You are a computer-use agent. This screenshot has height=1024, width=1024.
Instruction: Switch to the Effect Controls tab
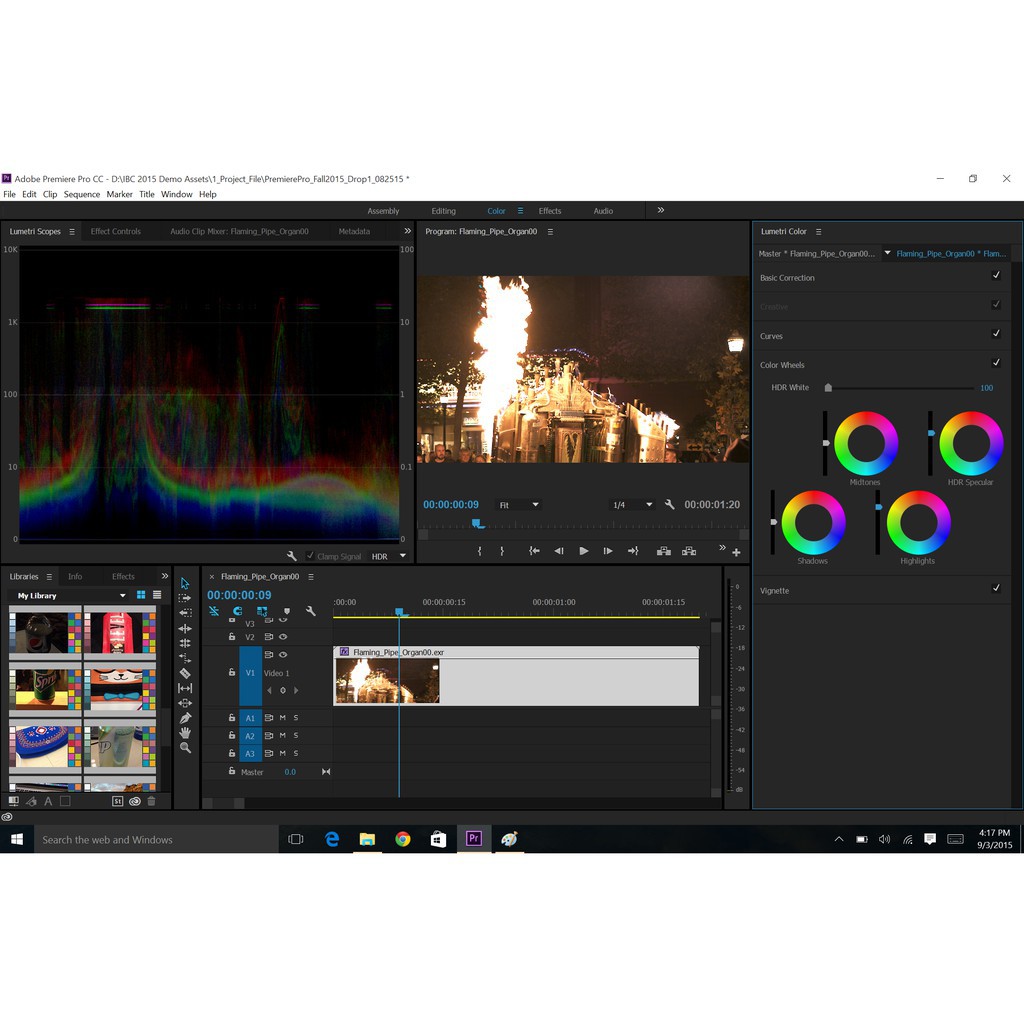116,231
